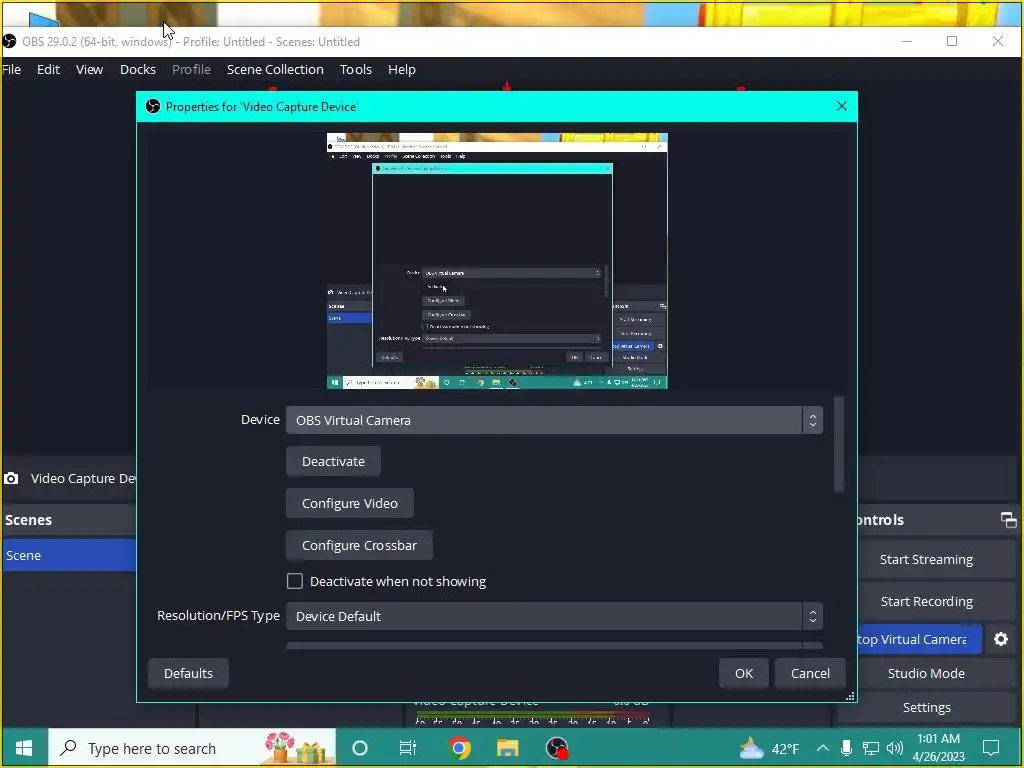Click the properties dialog vertical scrollbar

tap(839, 444)
